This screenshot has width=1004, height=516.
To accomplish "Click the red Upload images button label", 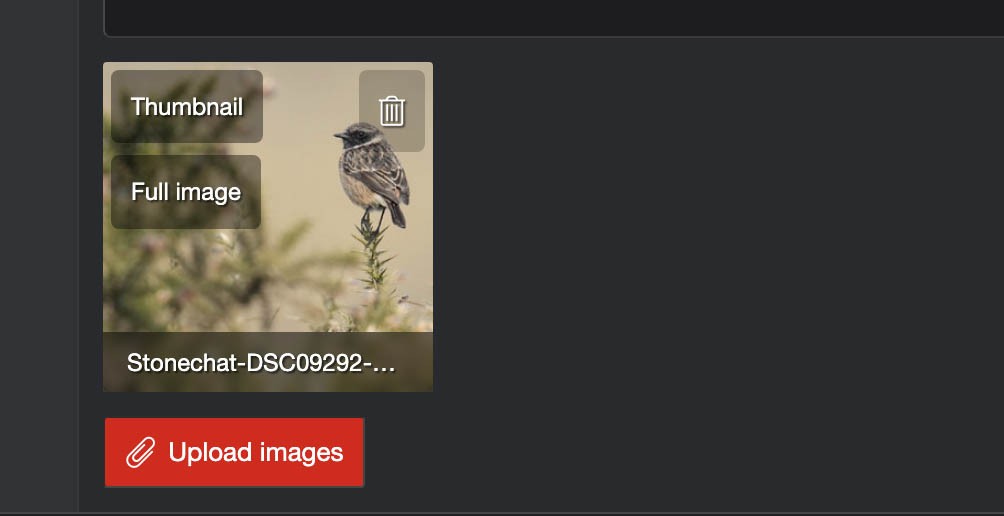I will (x=255, y=453).
